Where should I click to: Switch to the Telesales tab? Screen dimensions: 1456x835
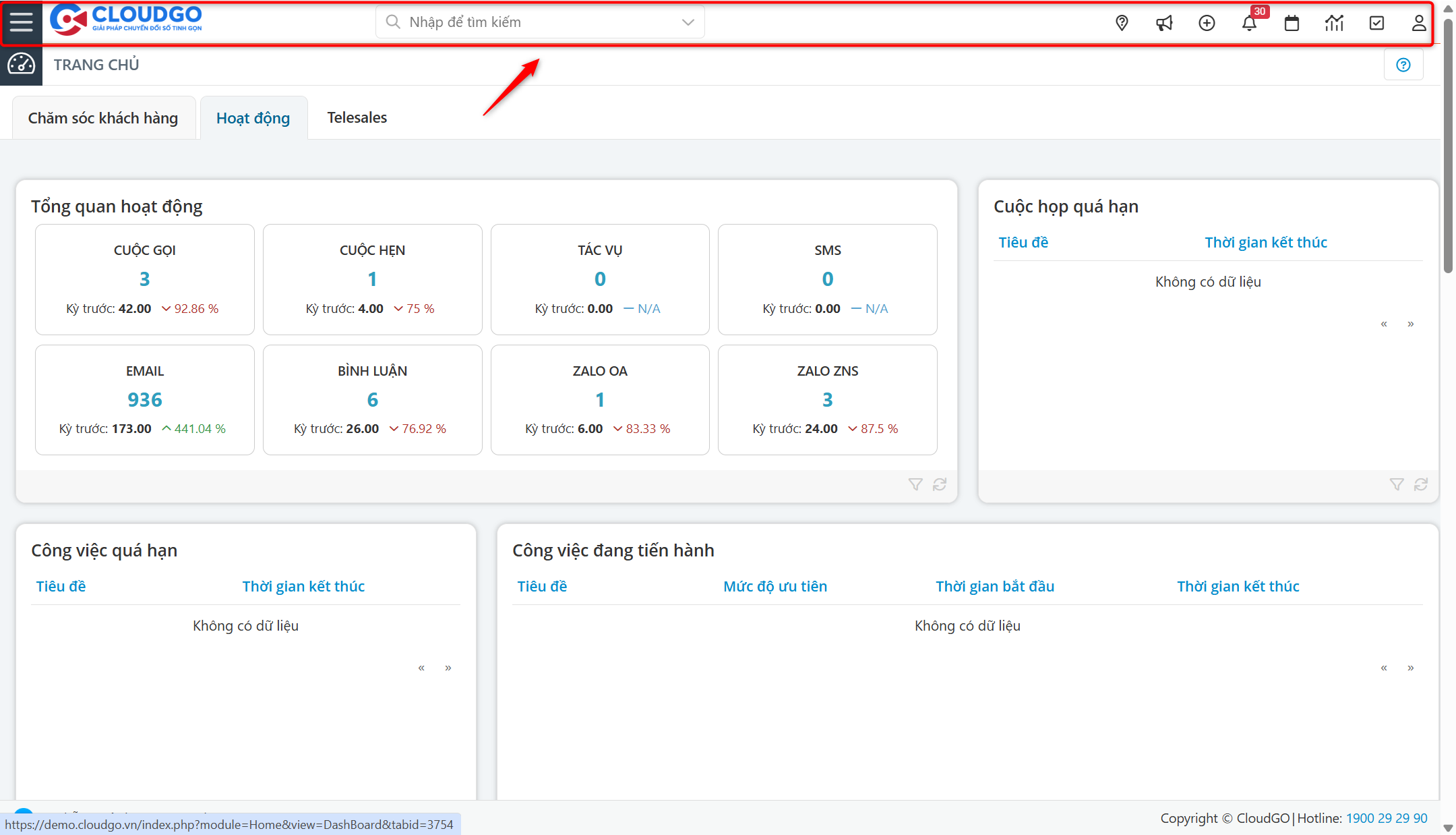coord(357,117)
